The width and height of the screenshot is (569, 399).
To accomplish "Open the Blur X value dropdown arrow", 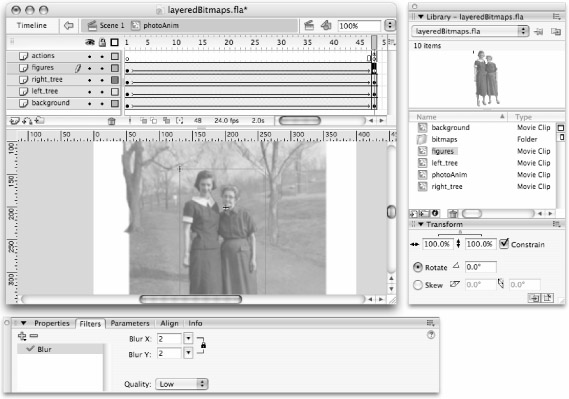I will click(x=188, y=339).
